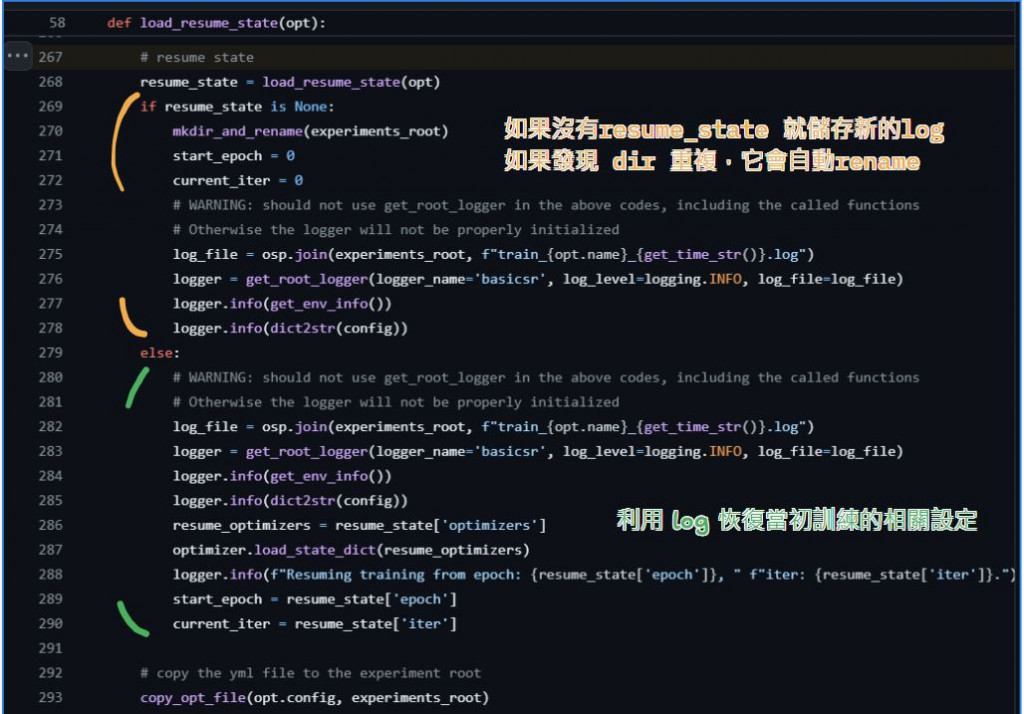This screenshot has width=1024, height=714.
Task: Click '# copy the yml file' comment
Action: [310, 673]
